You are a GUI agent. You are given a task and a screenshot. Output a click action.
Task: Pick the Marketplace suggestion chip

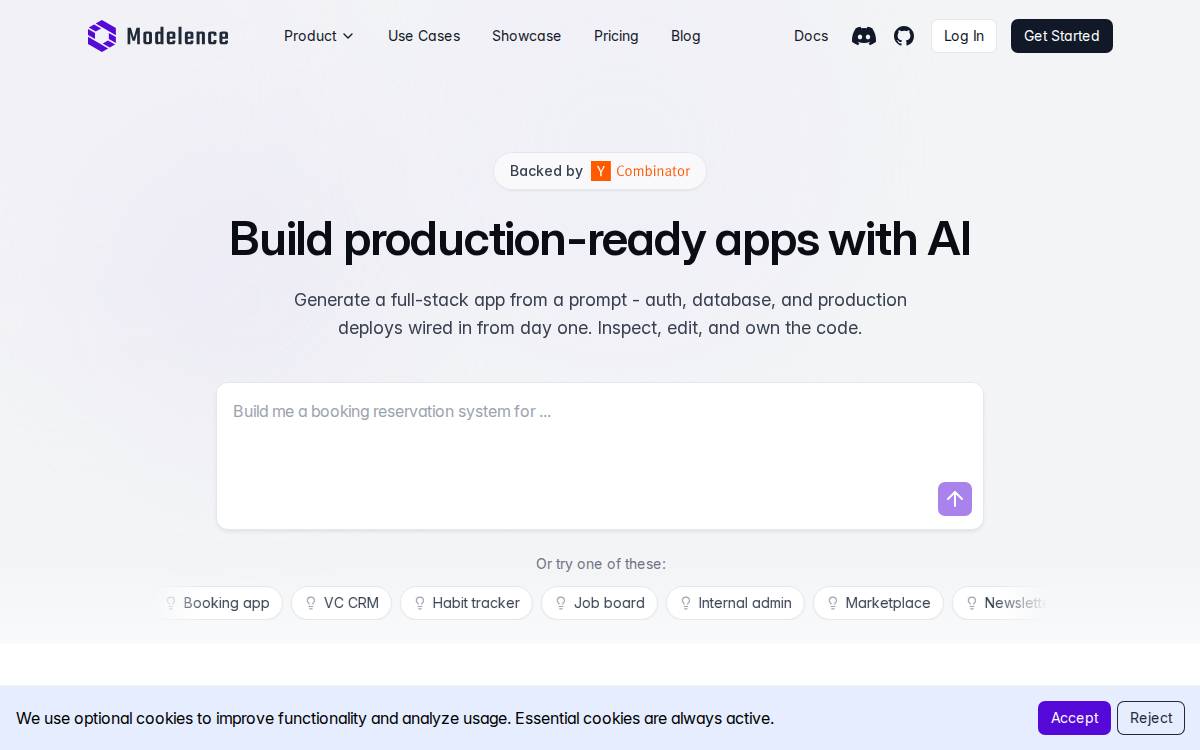878,603
